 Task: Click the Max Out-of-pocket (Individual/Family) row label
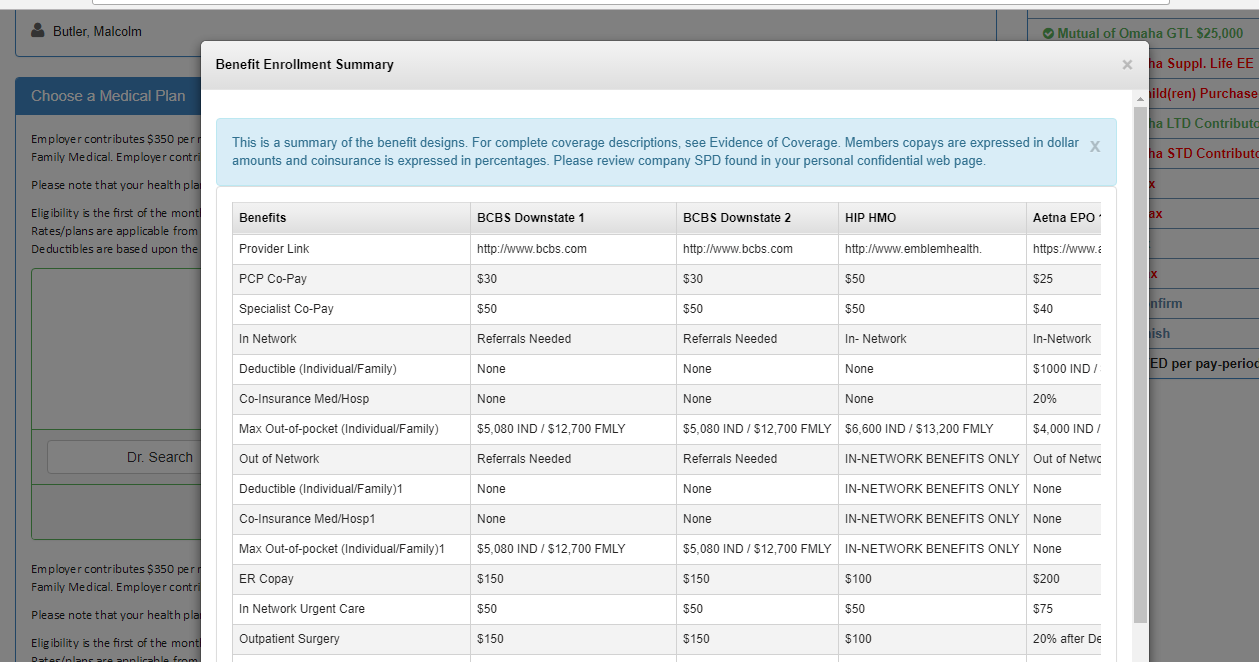339,429
